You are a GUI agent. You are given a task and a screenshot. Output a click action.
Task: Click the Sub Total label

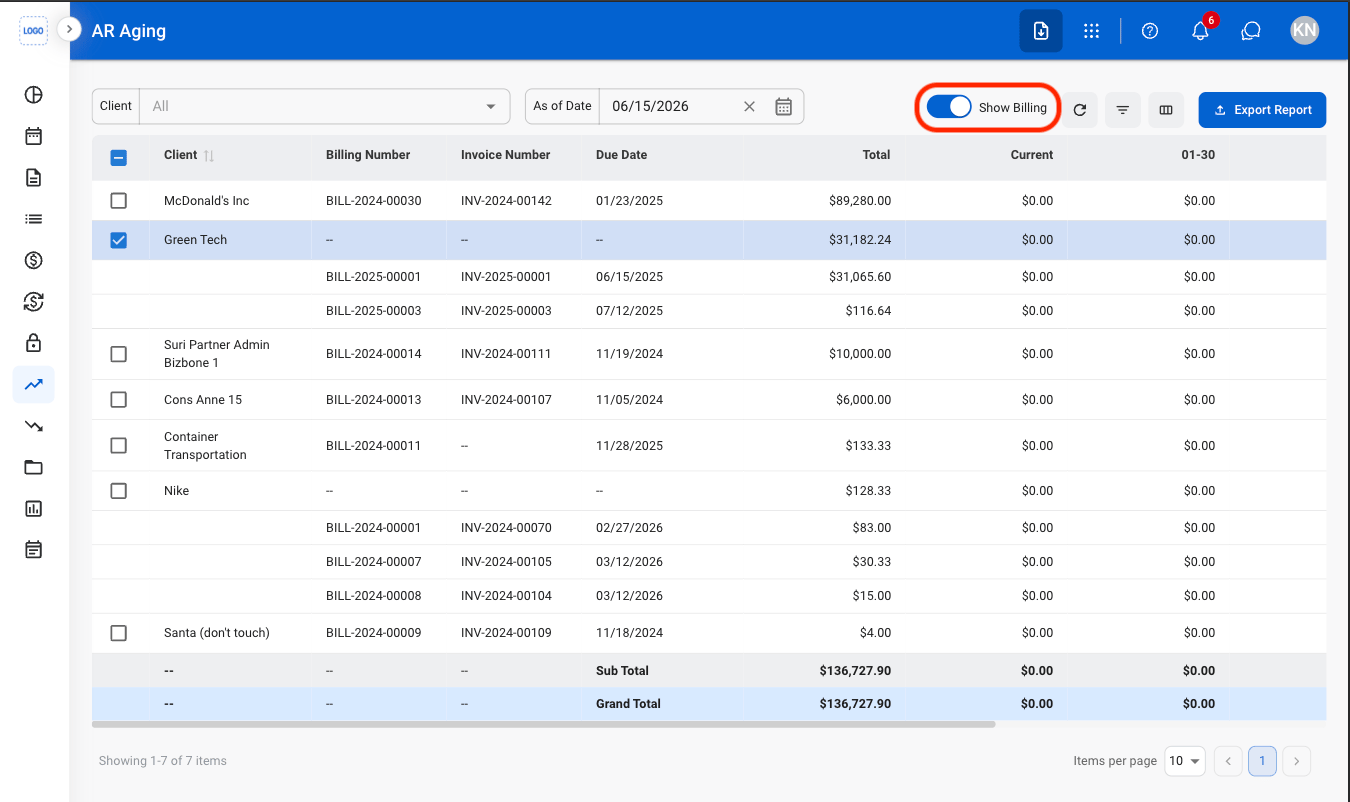tap(622, 671)
